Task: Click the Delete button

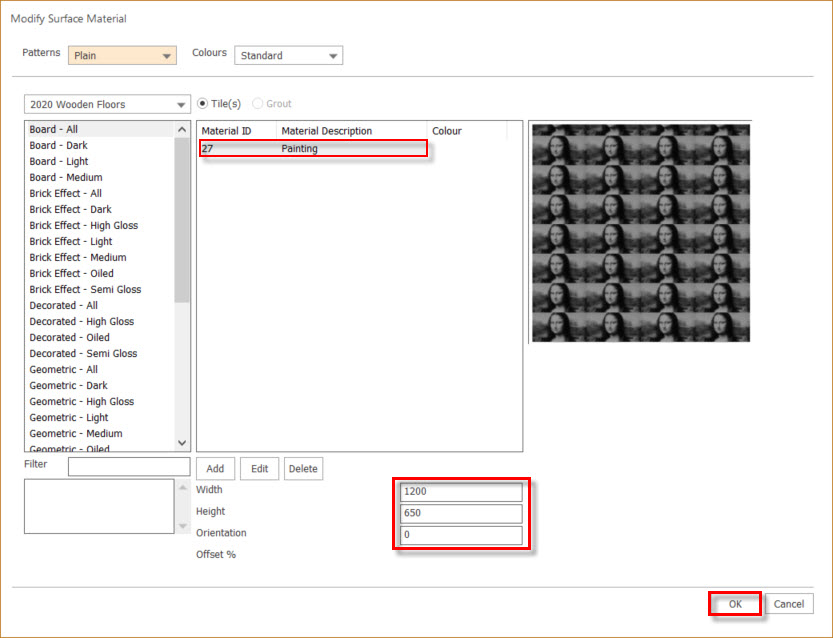Action: click(303, 469)
